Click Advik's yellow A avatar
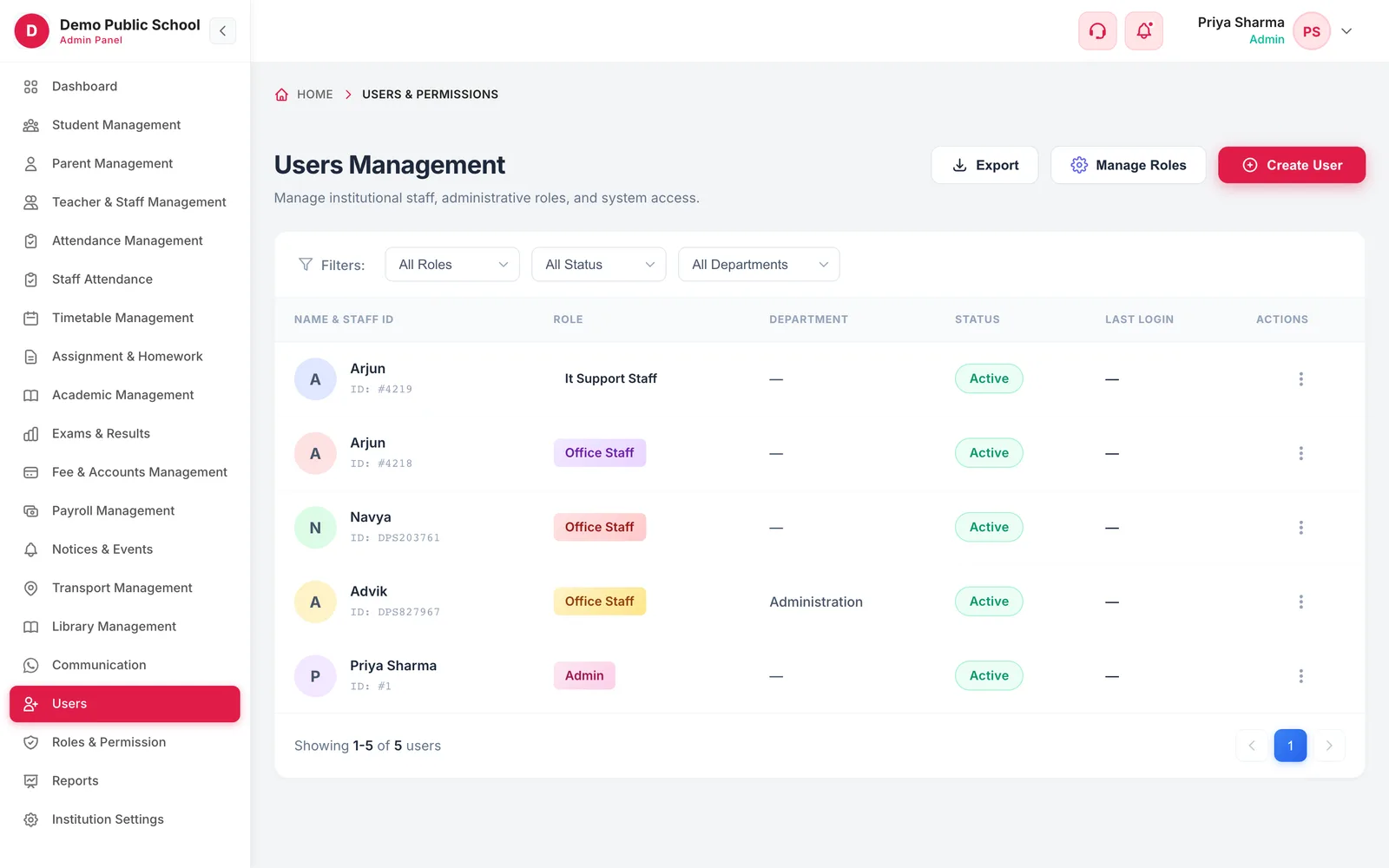The width and height of the screenshot is (1389, 868). (x=315, y=602)
